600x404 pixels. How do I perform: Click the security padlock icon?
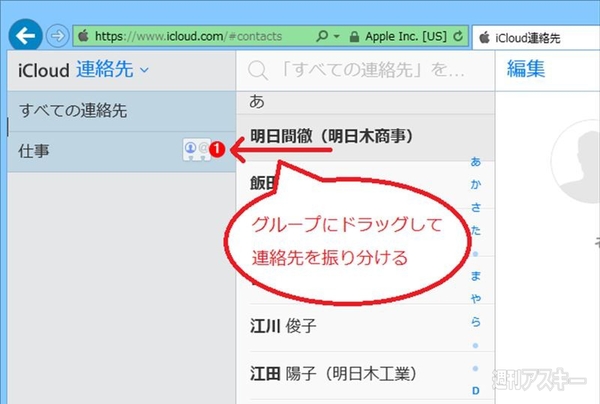(355, 37)
